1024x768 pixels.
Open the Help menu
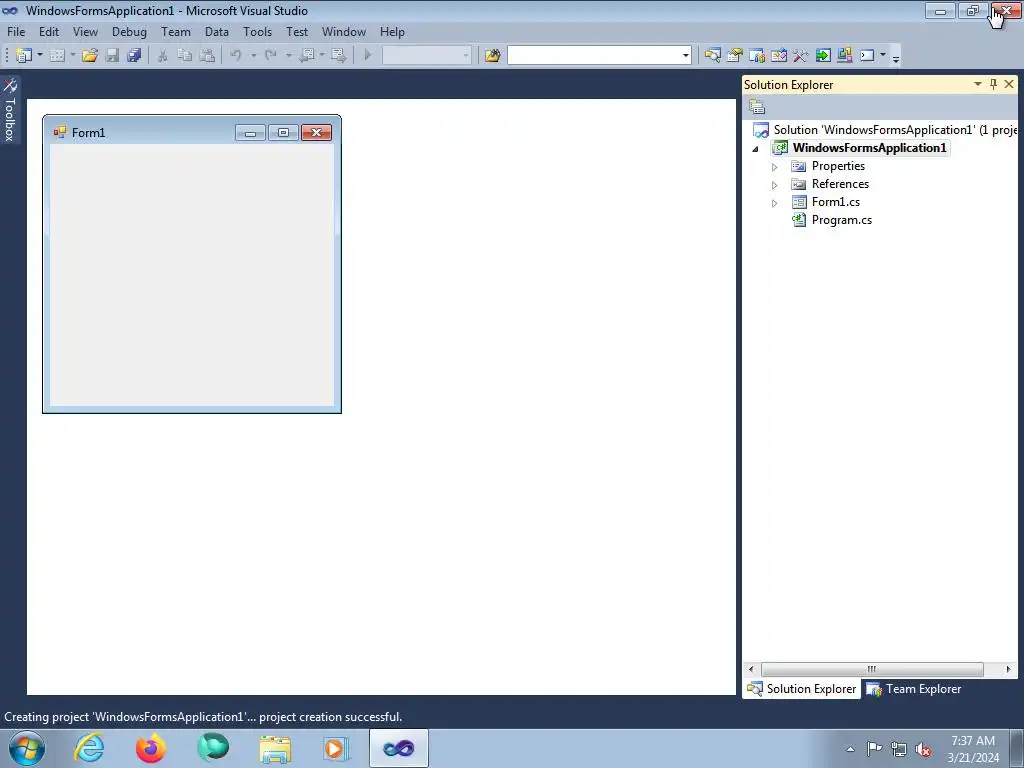tap(392, 31)
